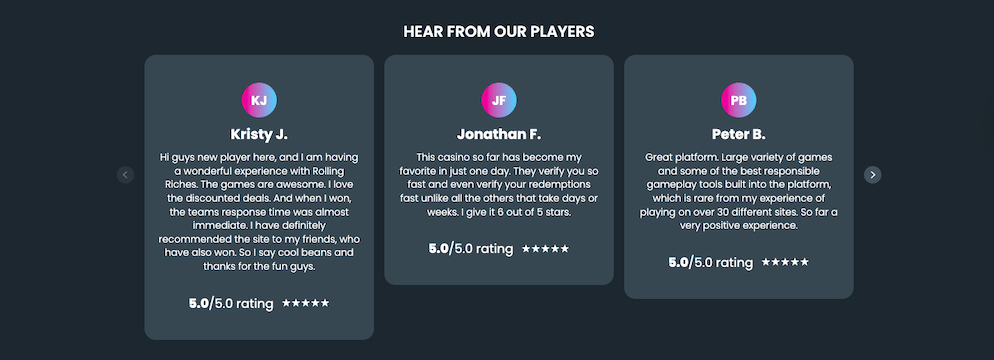Select the name Kristy J.
This screenshot has height=360, width=994.
pos(259,135)
